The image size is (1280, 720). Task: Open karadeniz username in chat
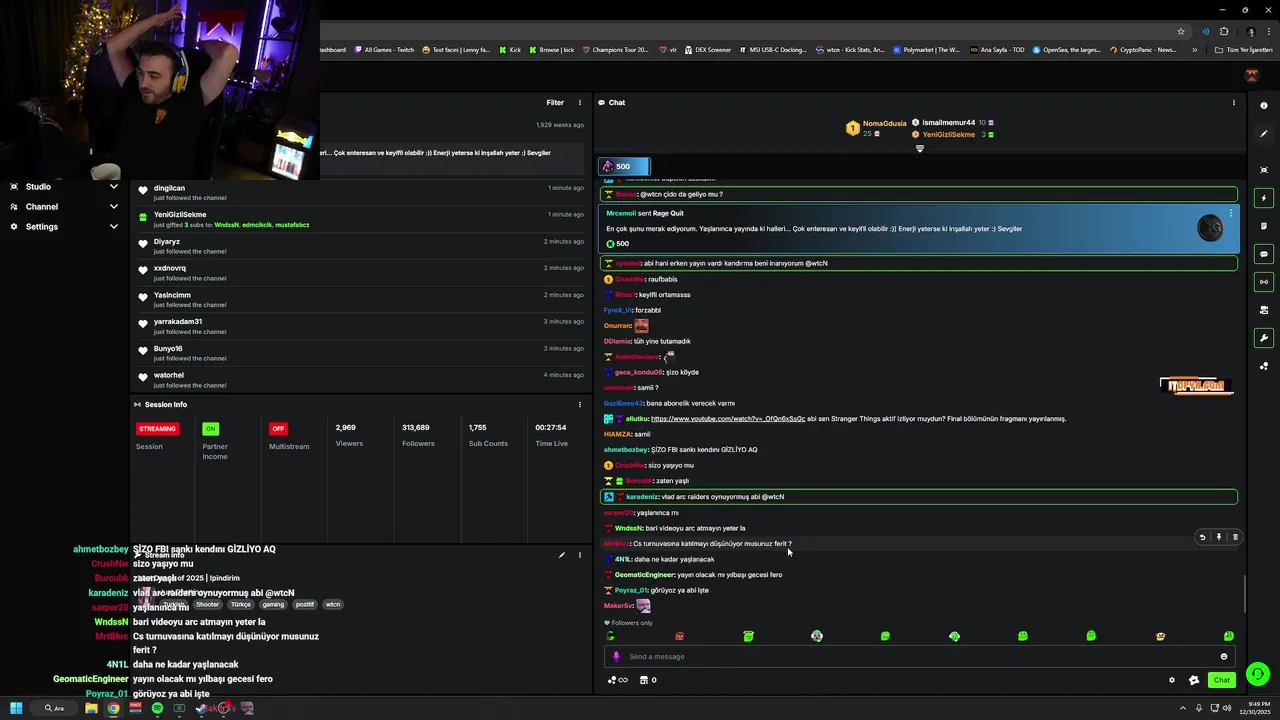pyautogui.click(x=642, y=497)
